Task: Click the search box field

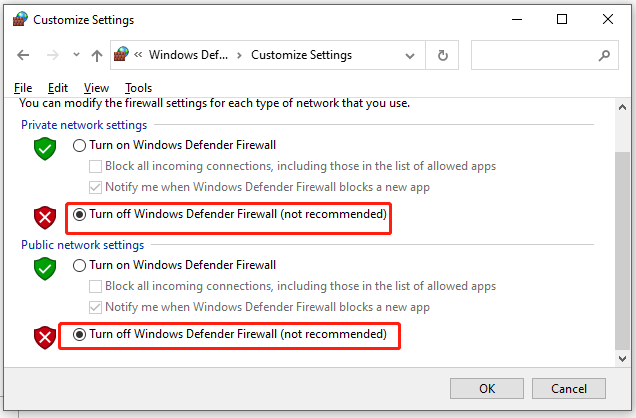Action: (545, 55)
